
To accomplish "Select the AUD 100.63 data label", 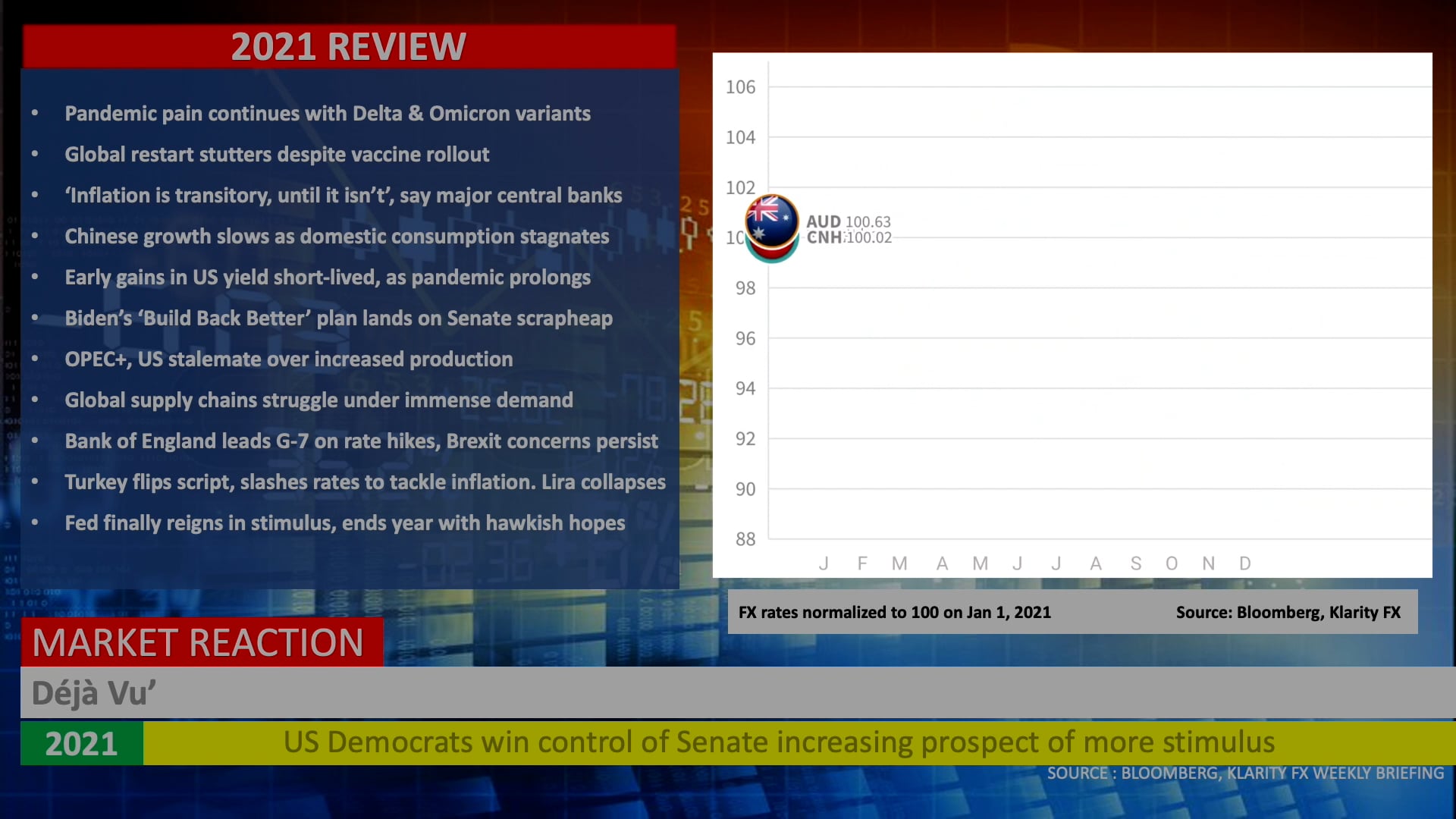I will pos(848,221).
